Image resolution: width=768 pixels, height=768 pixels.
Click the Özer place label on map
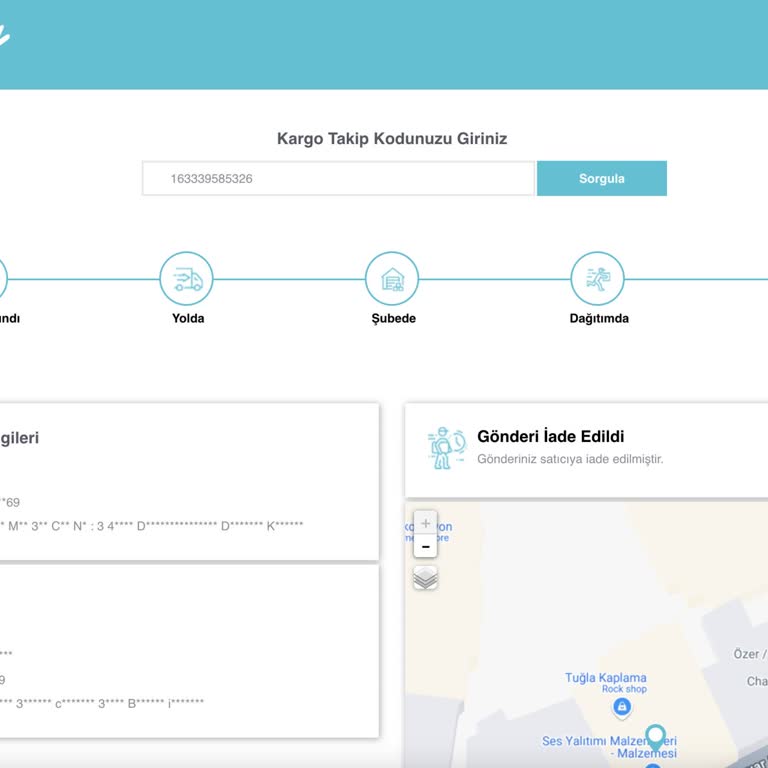click(748, 654)
